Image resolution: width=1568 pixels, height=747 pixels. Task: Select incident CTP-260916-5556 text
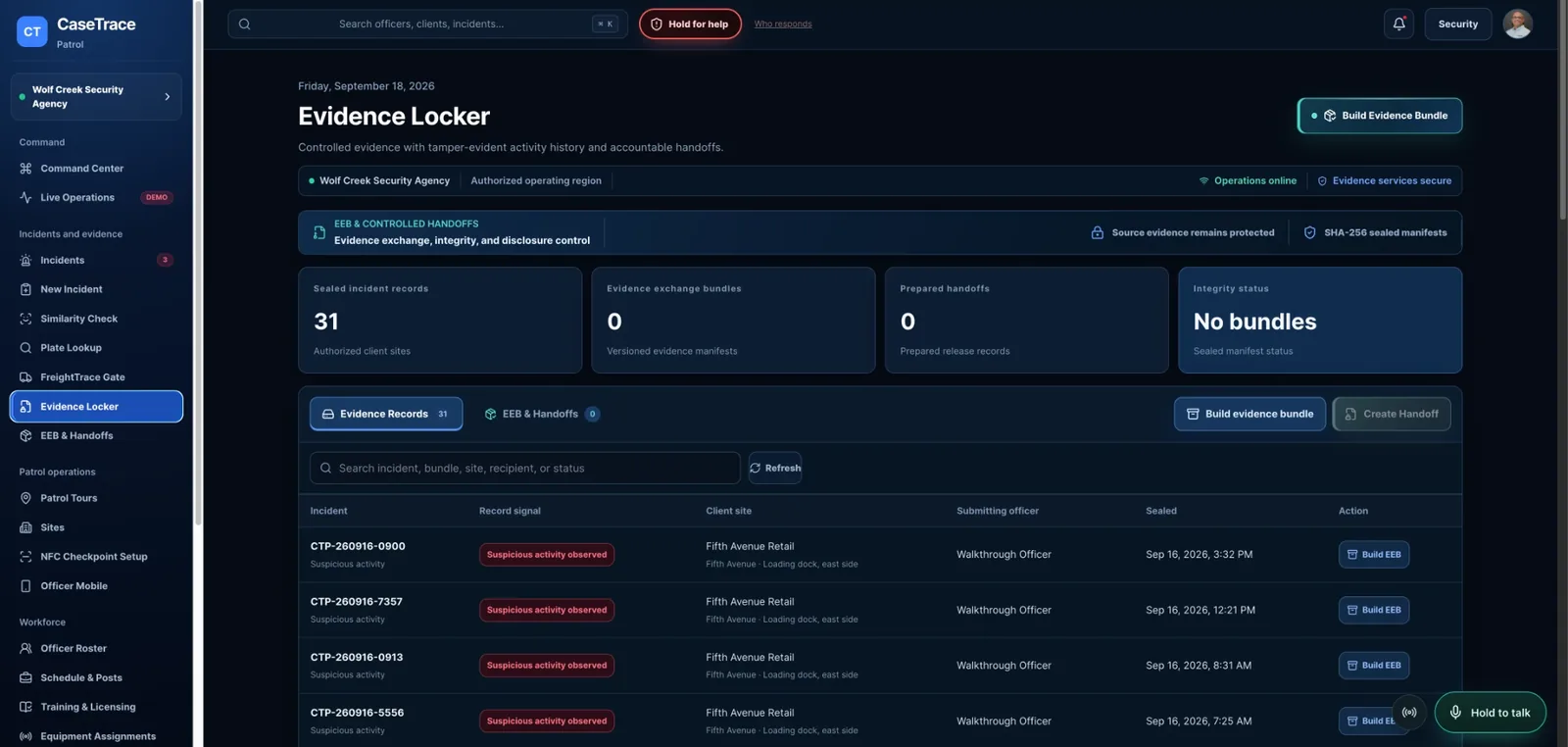[x=357, y=713]
